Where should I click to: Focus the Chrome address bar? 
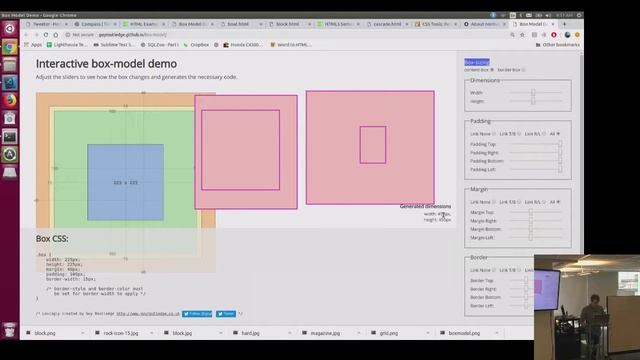tap(286, 35)
